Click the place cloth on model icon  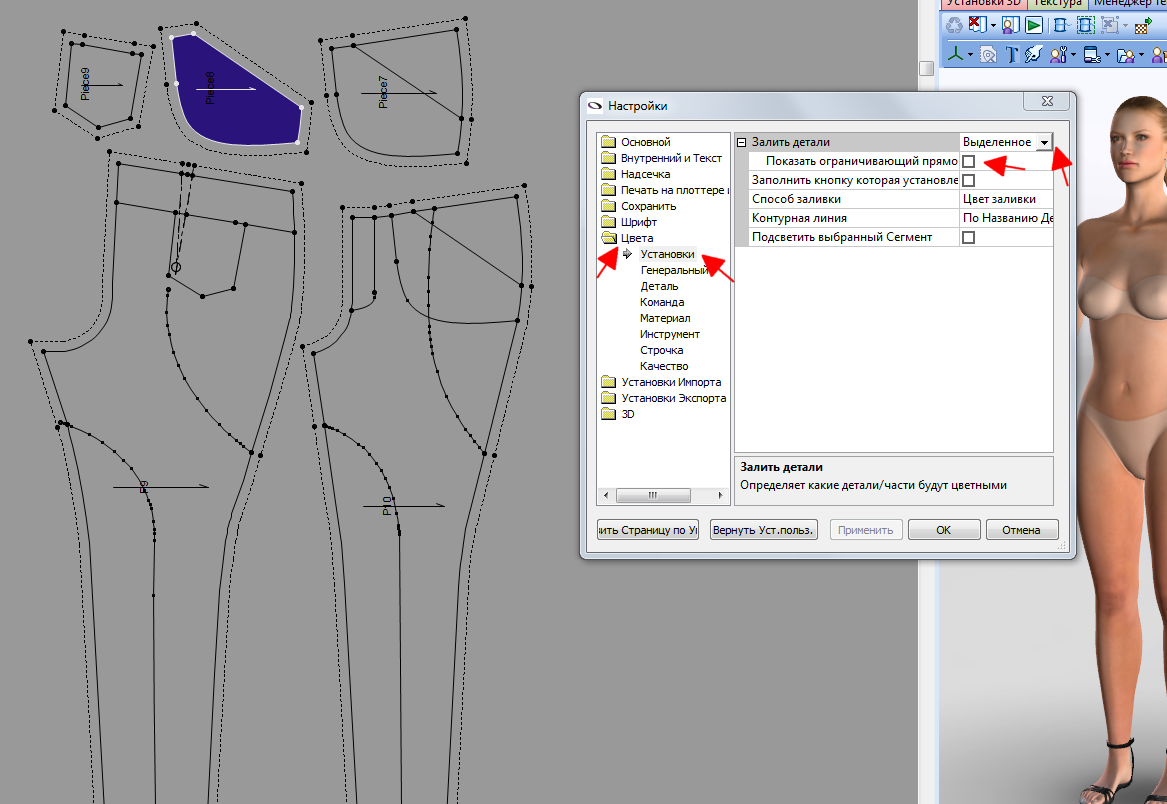click(1011, 25)
